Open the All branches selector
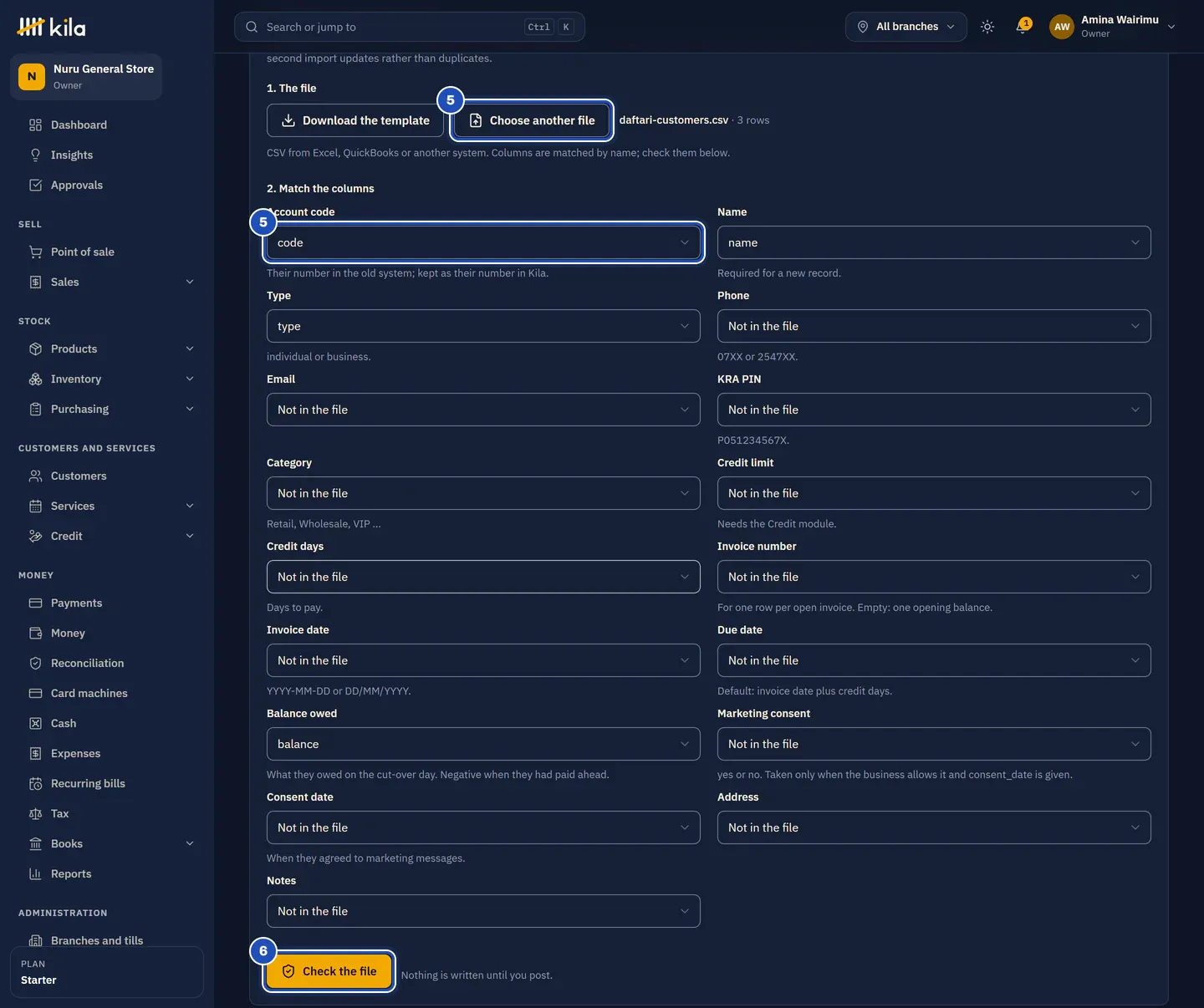Image resolution: width=1204 pixels, height=1008 pixels. click(x=906, y=27)
